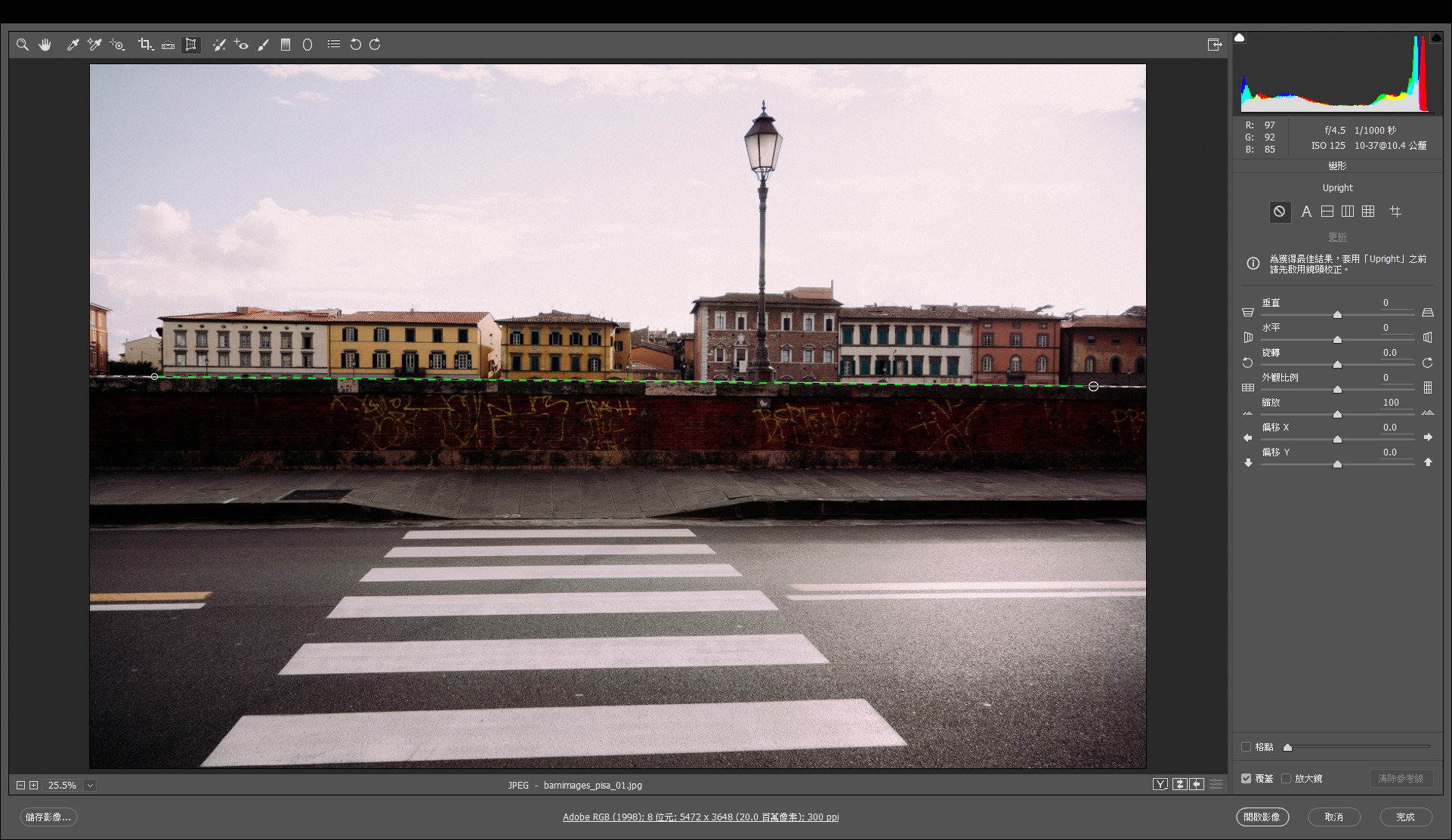Adjust the 旋轉 slider handle
Viewport: 1452px width, 840px height.
(x=1337, y=364)
